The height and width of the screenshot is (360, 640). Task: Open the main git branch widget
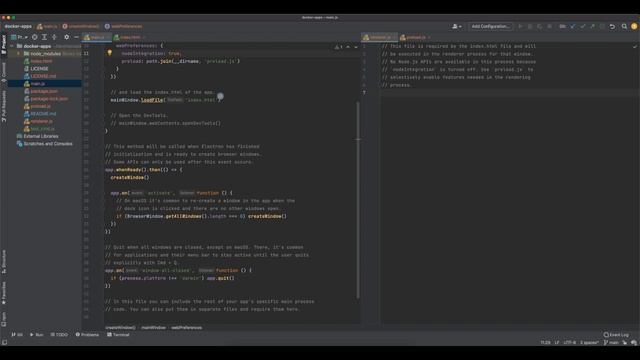[x=611, y=342]
